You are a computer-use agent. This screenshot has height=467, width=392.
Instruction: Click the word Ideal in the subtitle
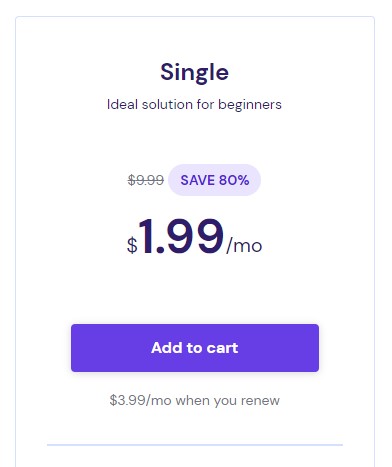(122, 105)
